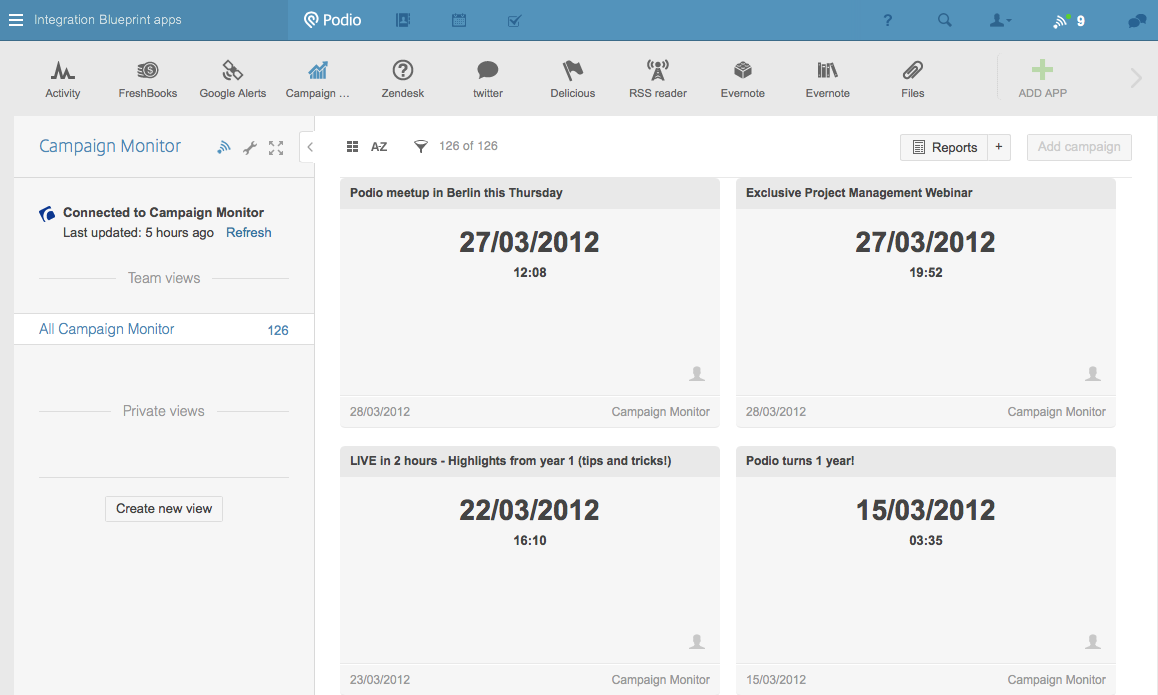Click the ADD APP plus button
Image resolution: width=1158 pixels, height=695 pixels.
click(1042, 78)
